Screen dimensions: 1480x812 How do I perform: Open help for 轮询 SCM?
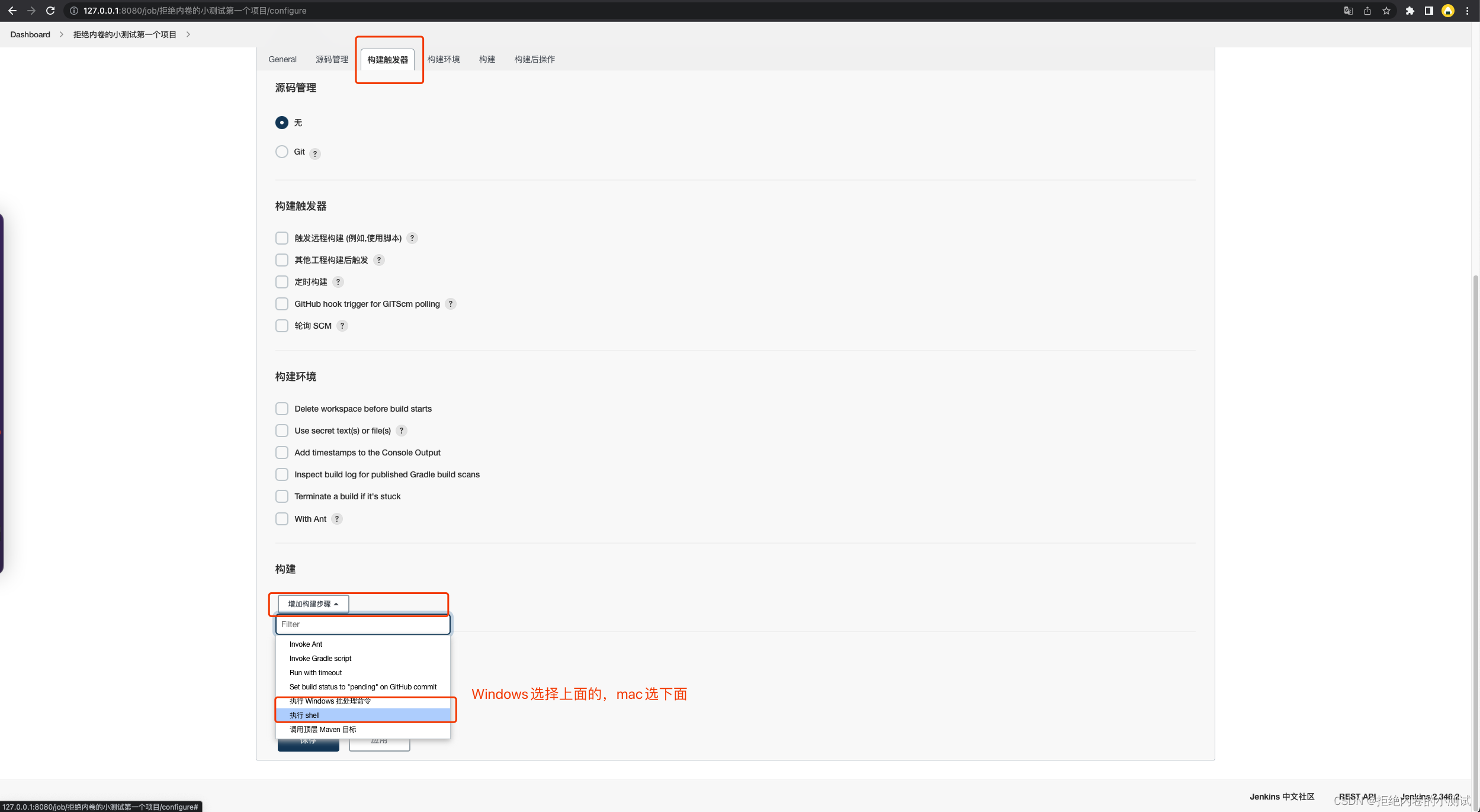point(342,326)
